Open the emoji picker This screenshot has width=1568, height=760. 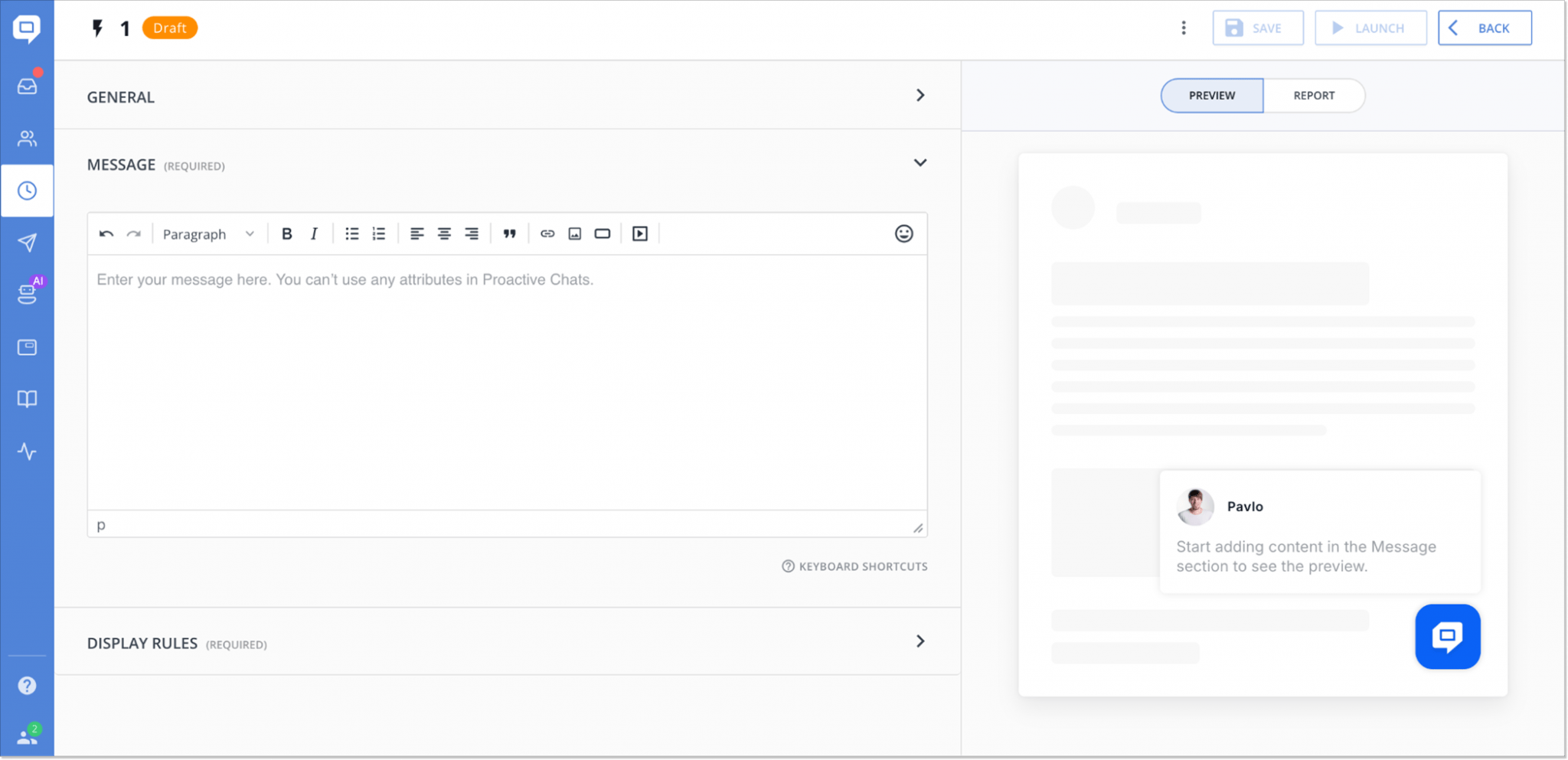[903, 234]
